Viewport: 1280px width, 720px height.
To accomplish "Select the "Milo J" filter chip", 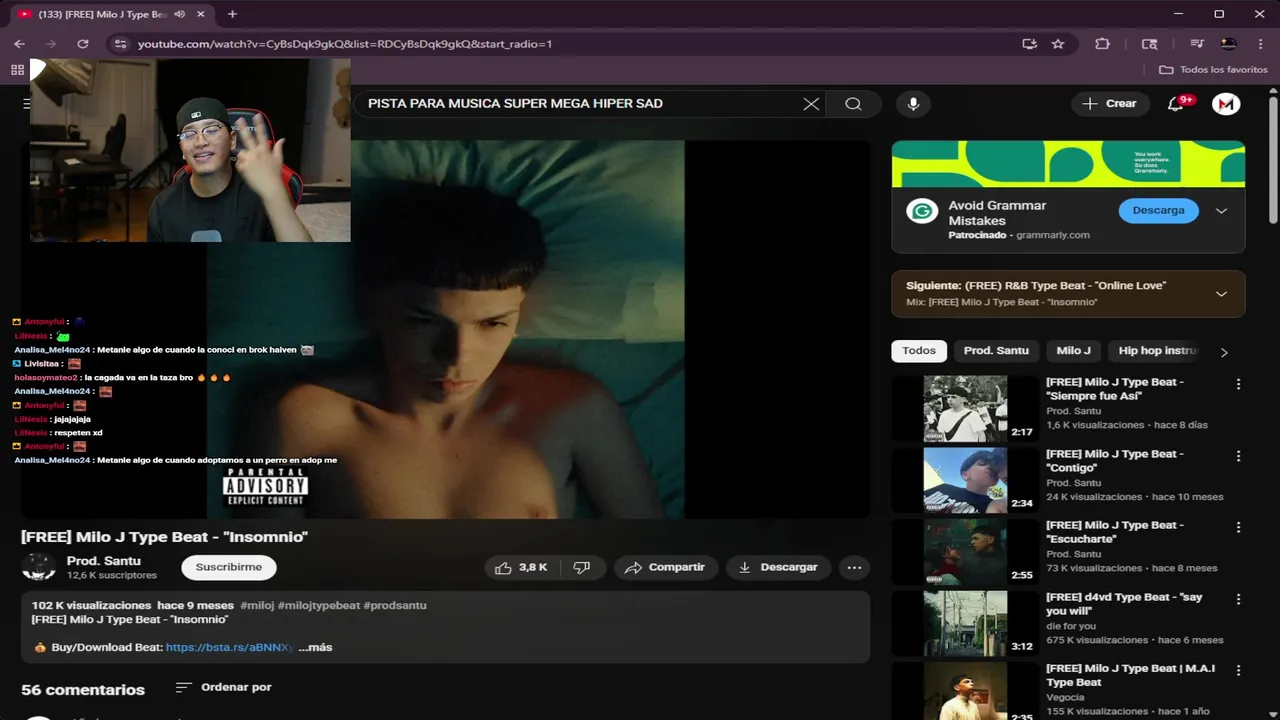I will pos(1074,351).
